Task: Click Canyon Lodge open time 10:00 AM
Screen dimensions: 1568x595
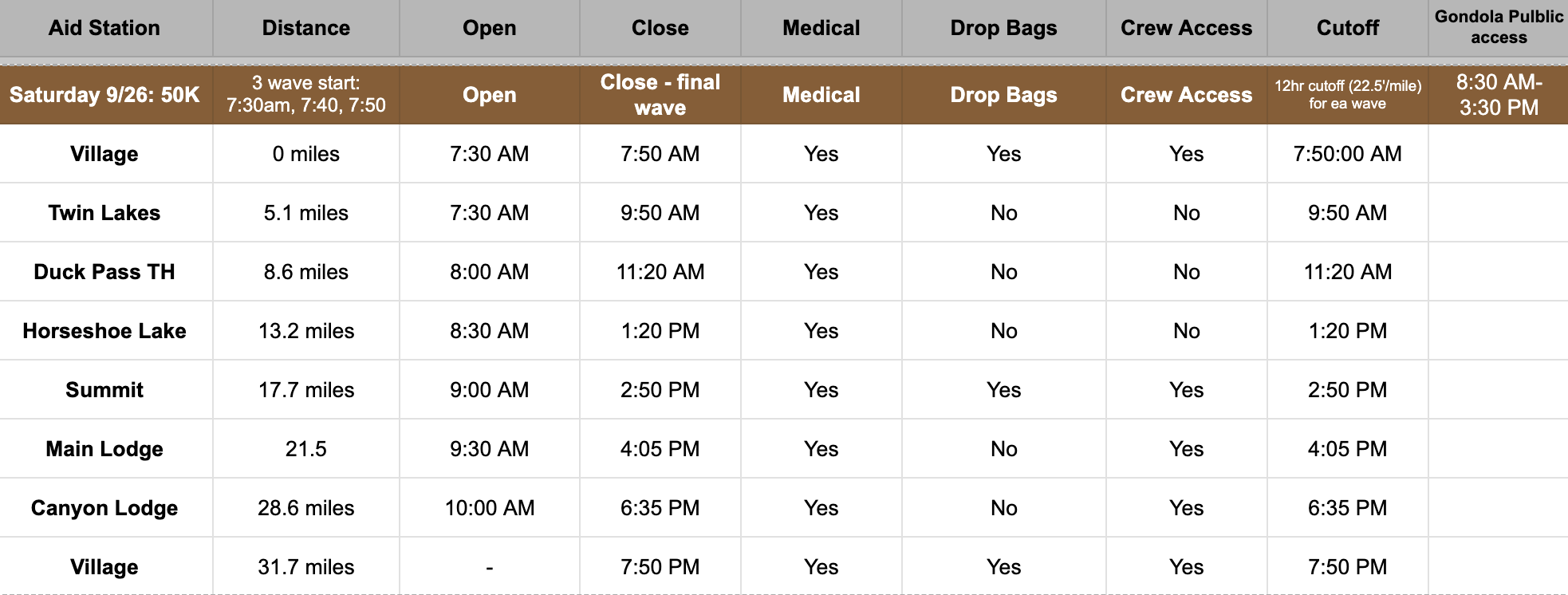Action: click(490, 508)
